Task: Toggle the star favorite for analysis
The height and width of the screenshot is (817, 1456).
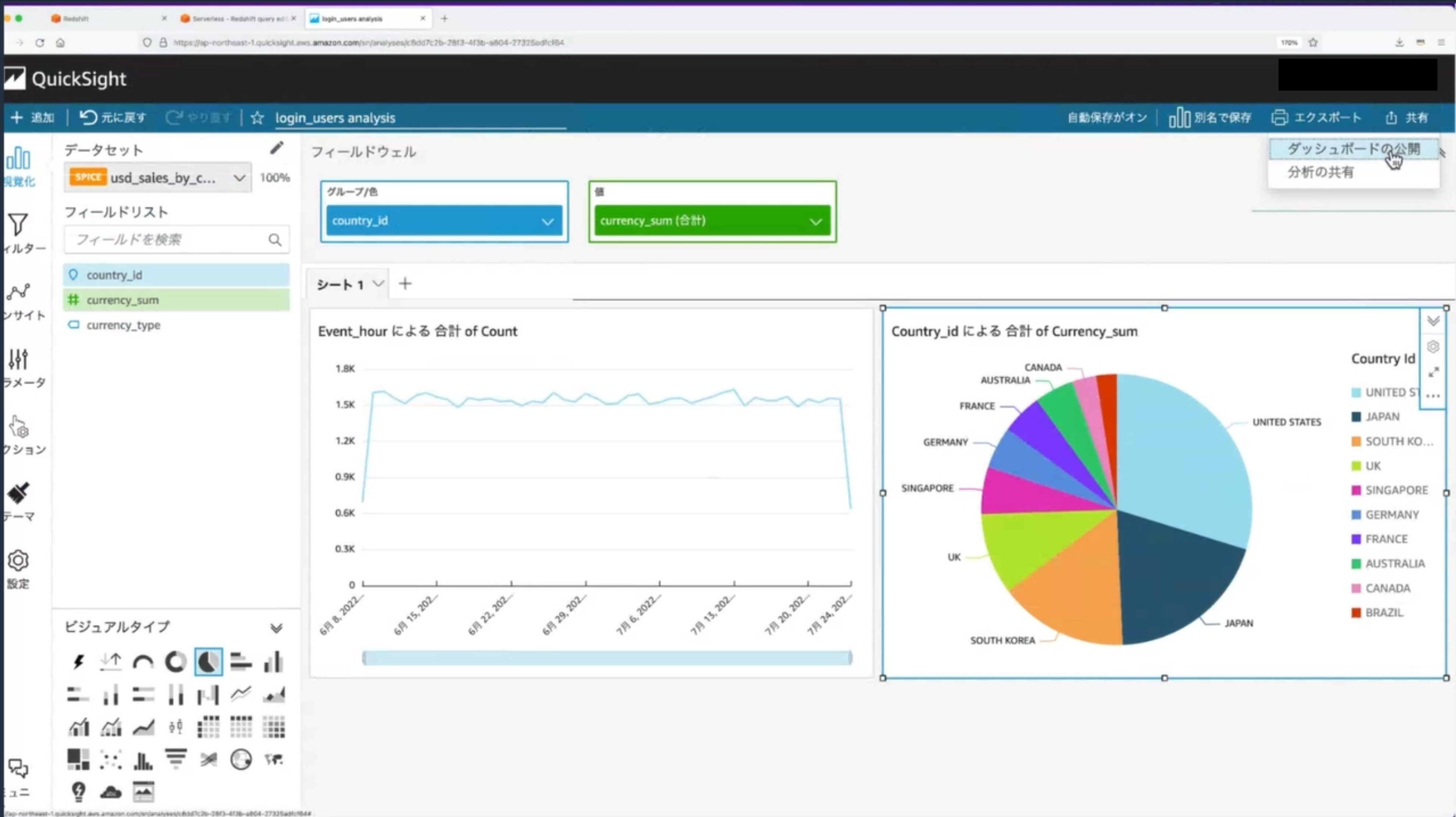Action: tap(257, 118)
